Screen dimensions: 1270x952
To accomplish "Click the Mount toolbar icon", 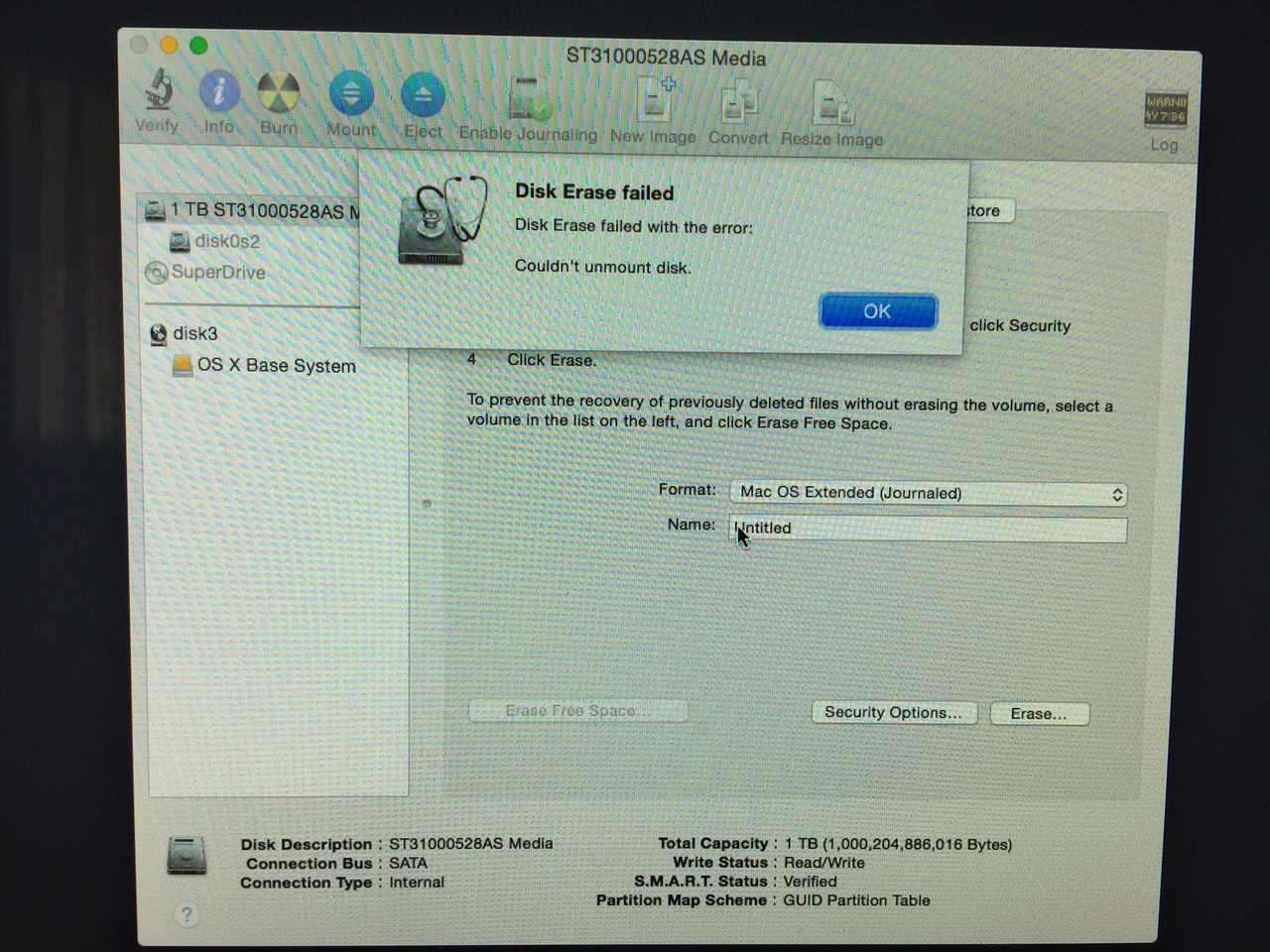I will pos(351,95).
